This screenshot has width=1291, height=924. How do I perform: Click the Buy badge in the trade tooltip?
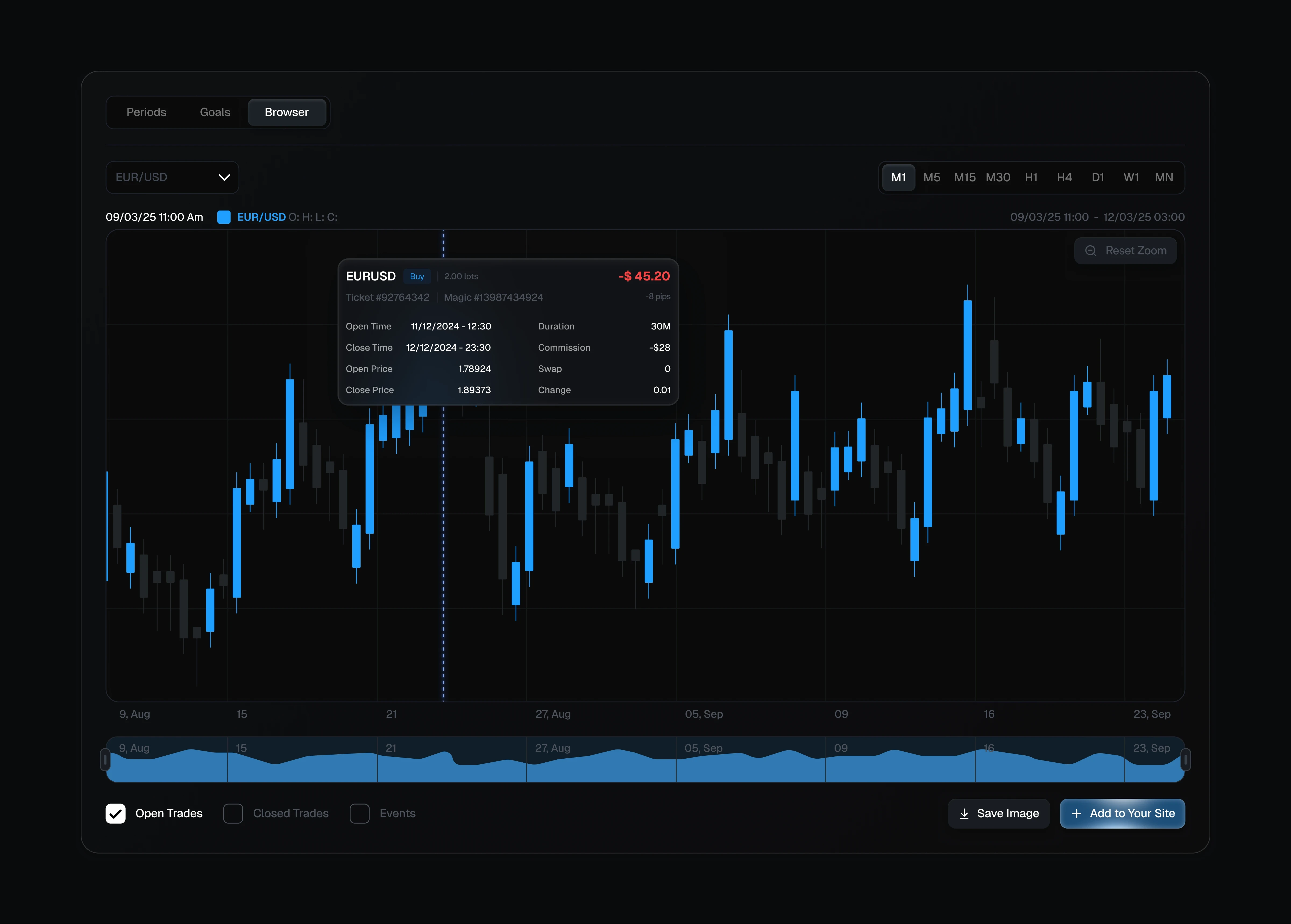(417, 276)
